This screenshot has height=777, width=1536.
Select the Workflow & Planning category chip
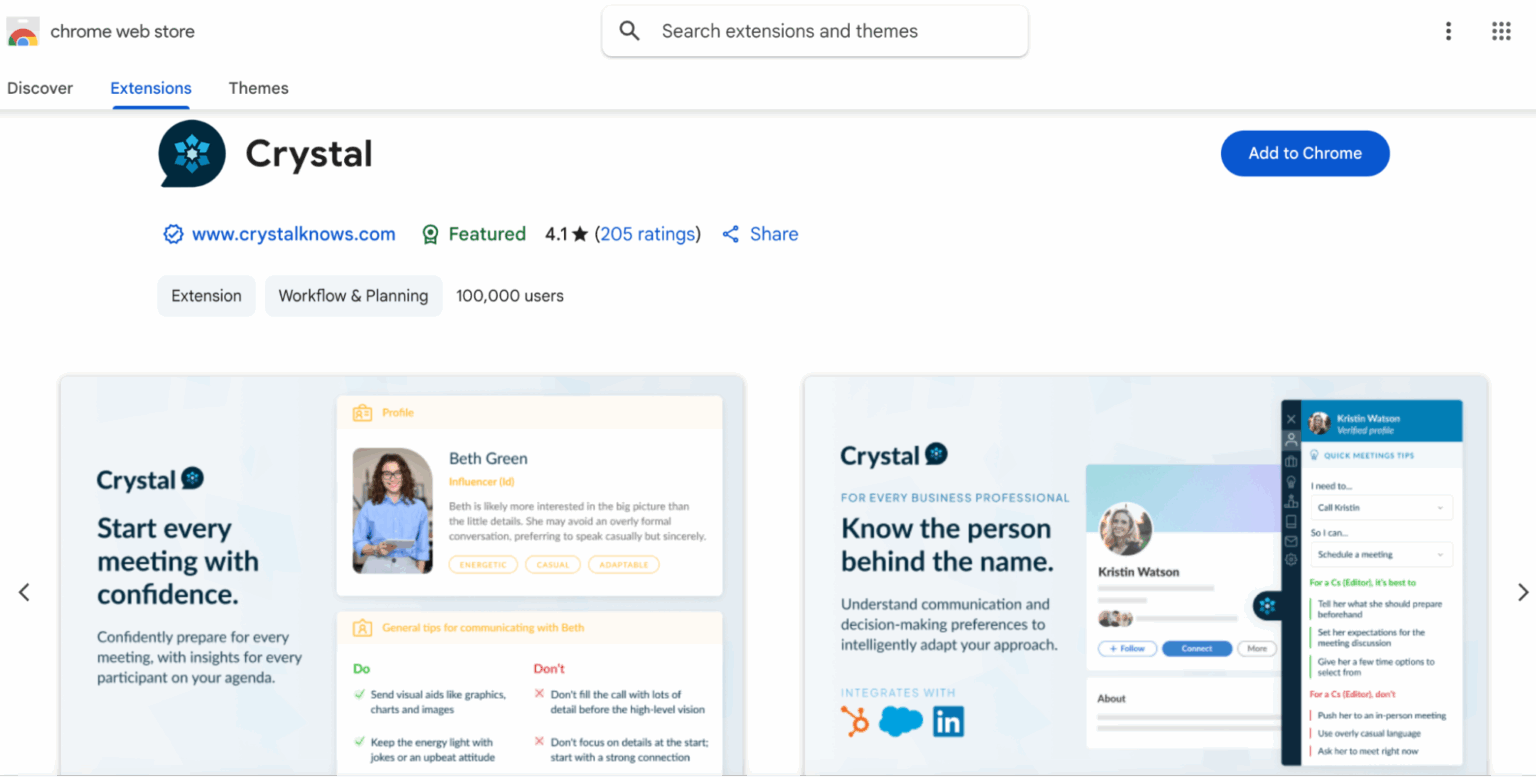[353, 295]
